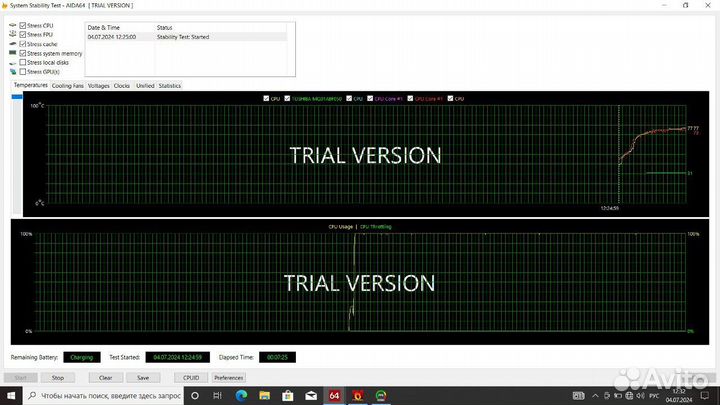Viewport: 720px width, 405px height.
Task: Open network settings from the tray globe icon
Action: [x=629, y=395]
